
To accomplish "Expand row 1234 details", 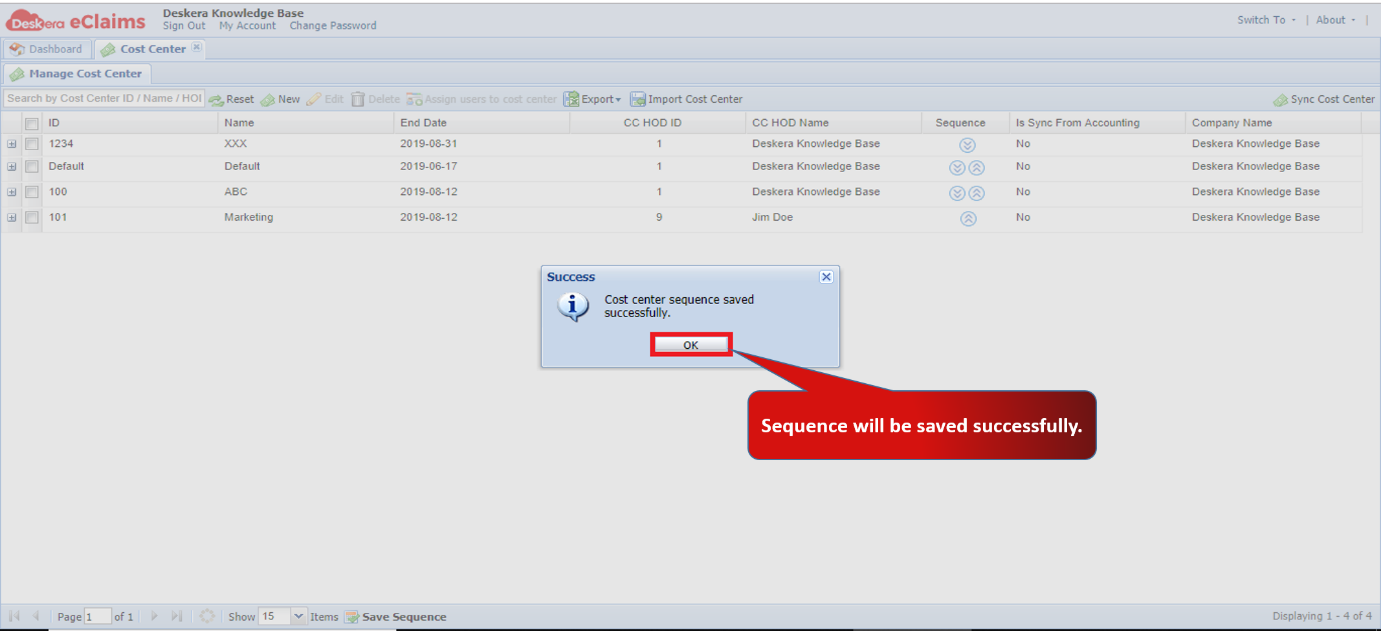I will (x=12, y=144).
